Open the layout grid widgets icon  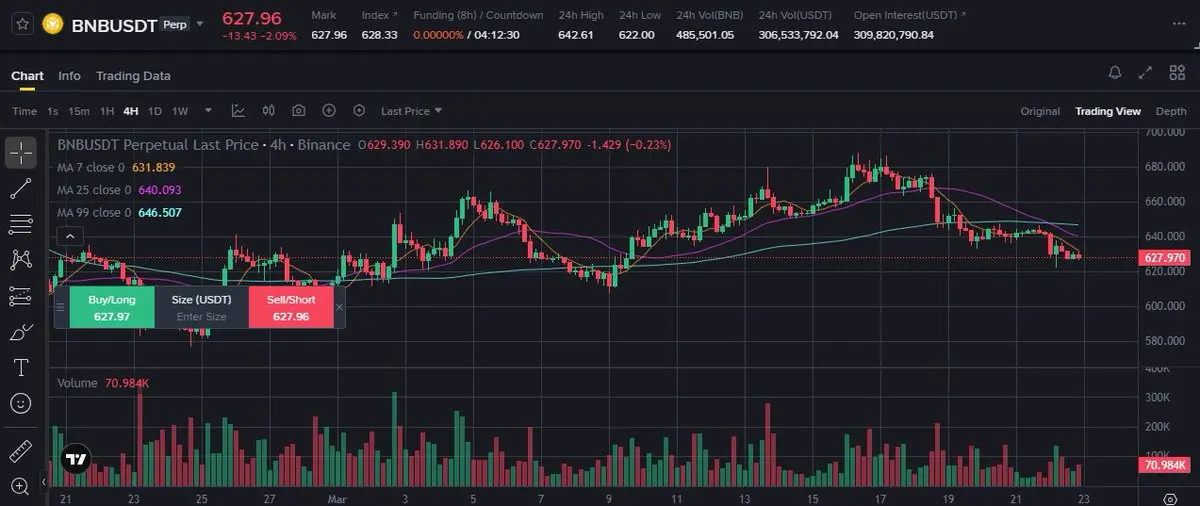1177,73
